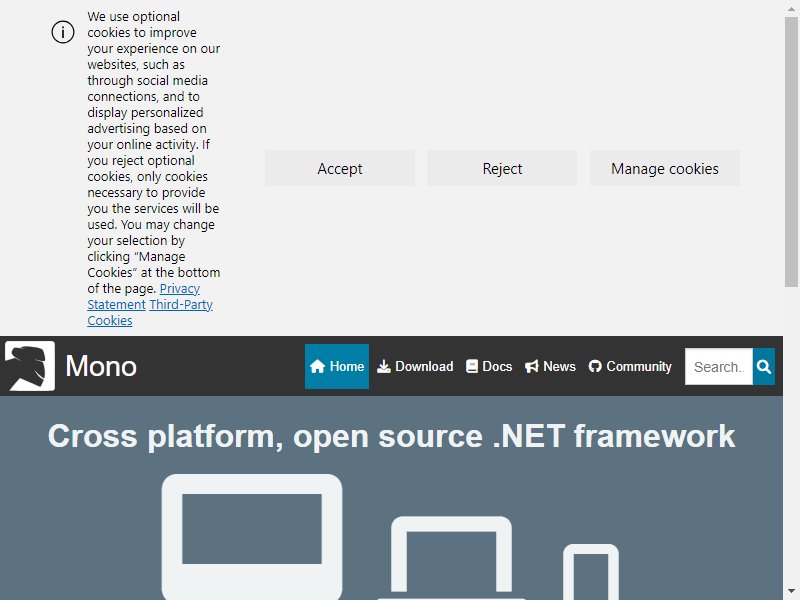800x600 pixels.
Task: Go to the Home nav item
Action: point(337,366)
